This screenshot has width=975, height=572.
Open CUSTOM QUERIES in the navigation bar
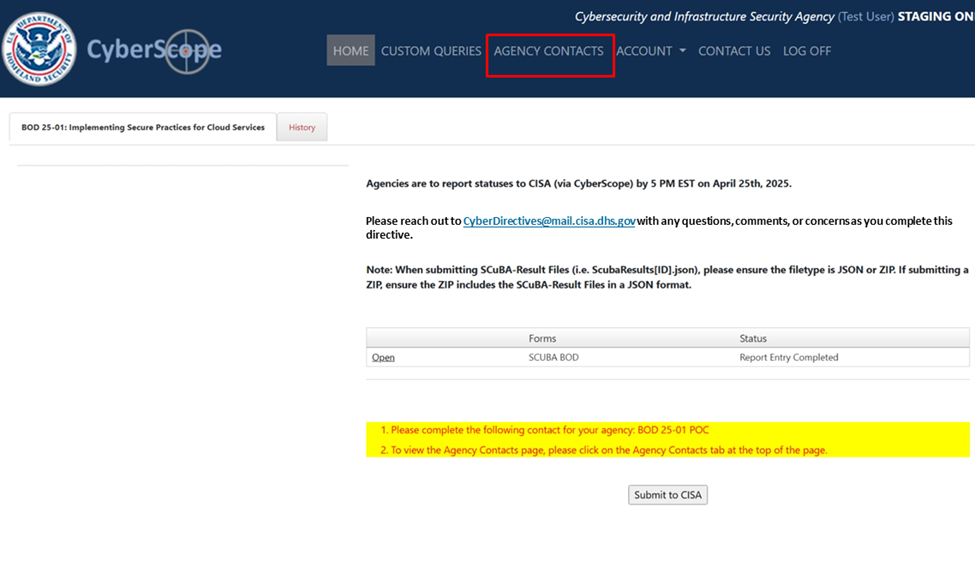point(431,51)
